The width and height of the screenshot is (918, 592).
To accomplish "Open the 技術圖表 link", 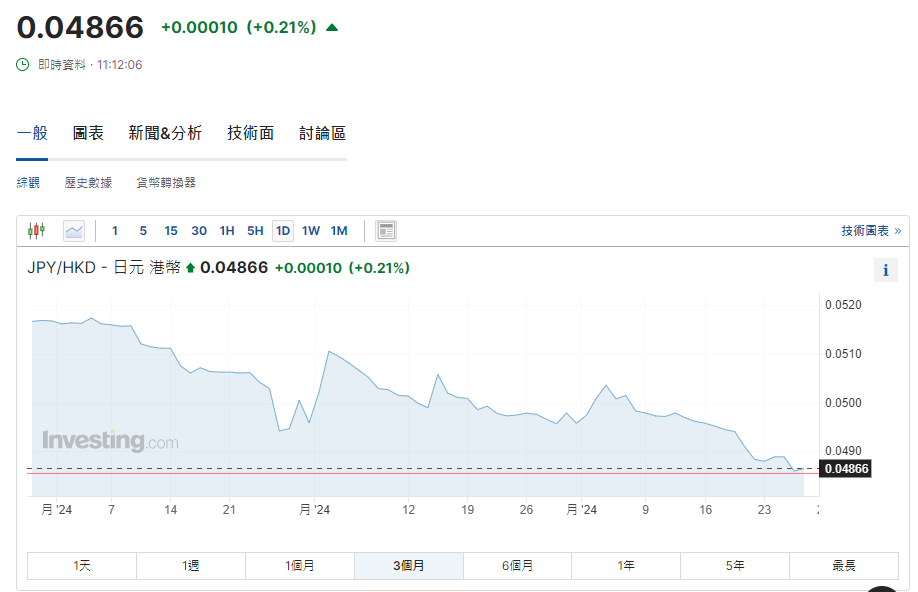I will pos(870,231).
